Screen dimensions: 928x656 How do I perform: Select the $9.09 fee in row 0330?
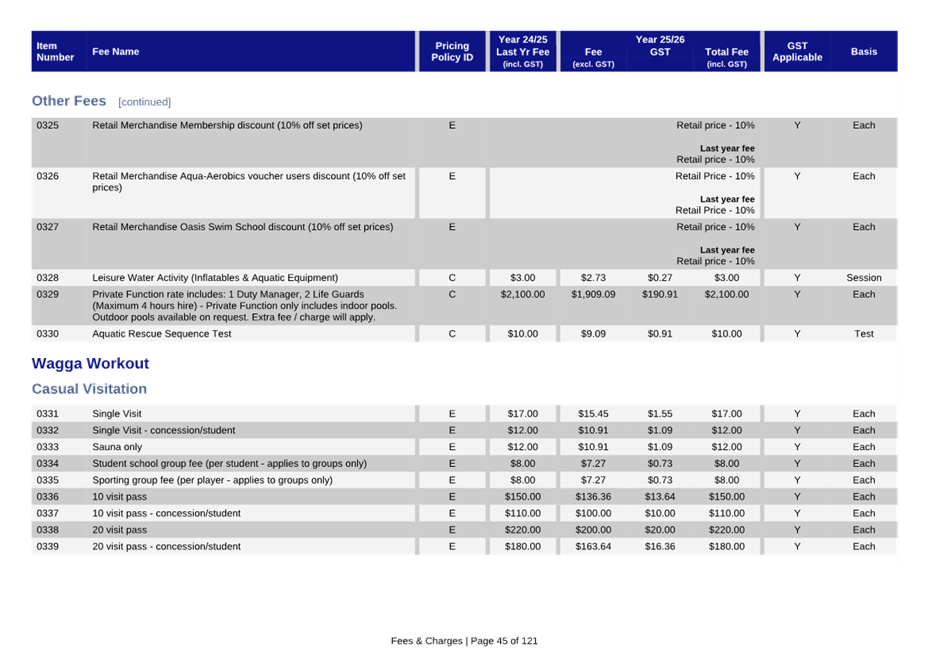593,334
